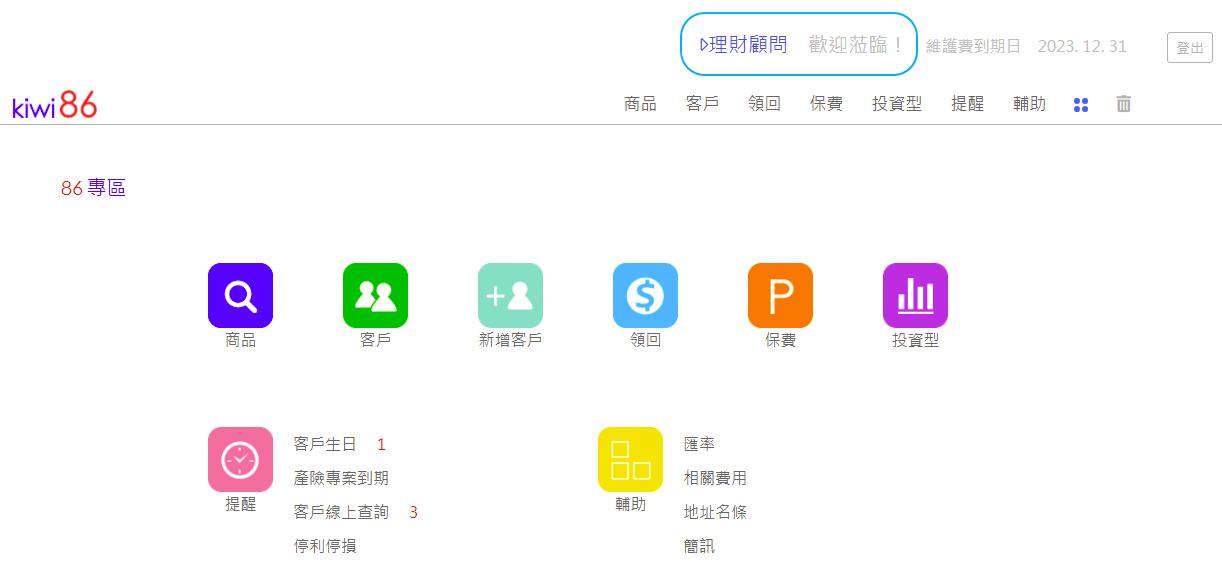
Task: Open the 產險專案到期 link
Action: [341, 478]
